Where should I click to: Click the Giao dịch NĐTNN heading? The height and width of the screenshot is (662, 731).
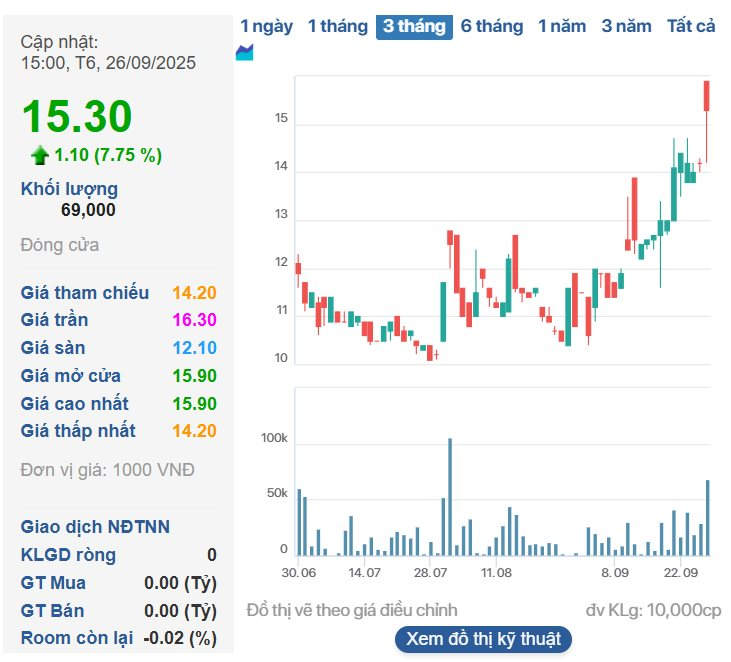[x=95, y=527]
